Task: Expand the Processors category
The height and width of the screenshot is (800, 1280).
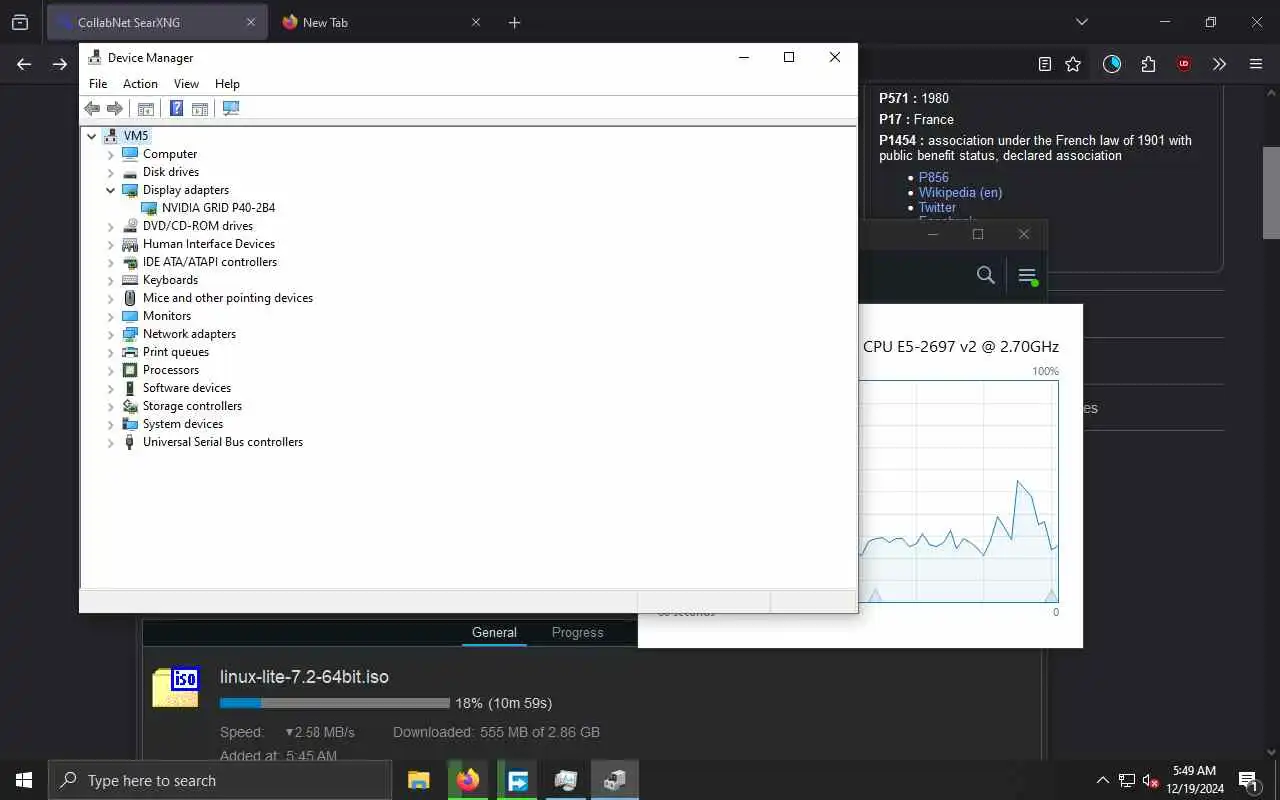Action: (x=111, y=370)
